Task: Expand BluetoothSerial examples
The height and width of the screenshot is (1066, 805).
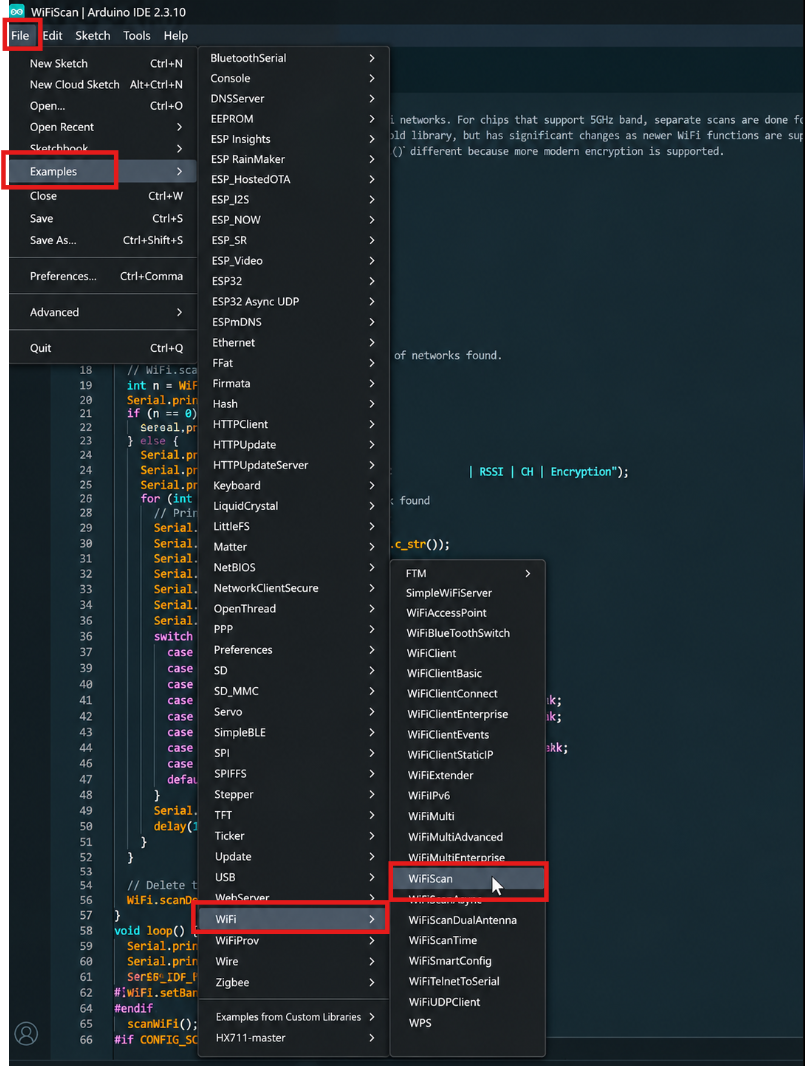Action: tap(293, 58)
